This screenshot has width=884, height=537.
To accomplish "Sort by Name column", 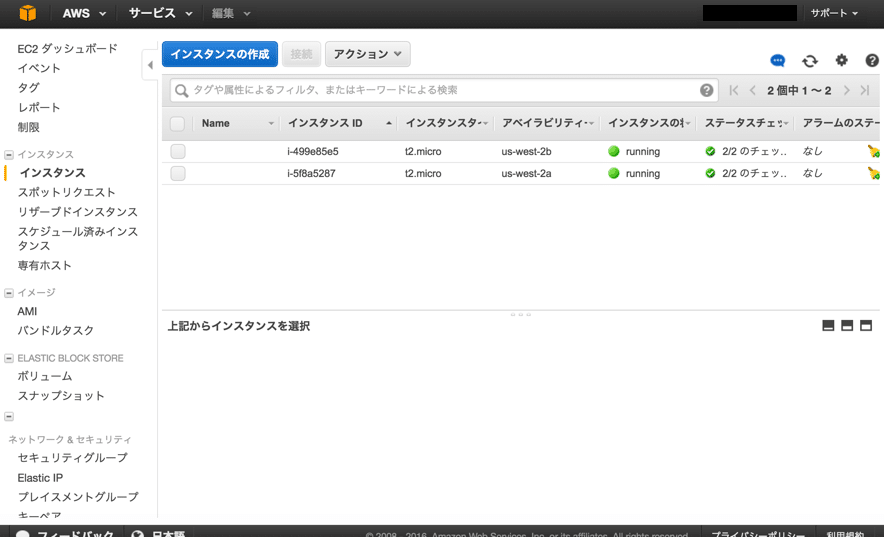I will coord(236,123).
